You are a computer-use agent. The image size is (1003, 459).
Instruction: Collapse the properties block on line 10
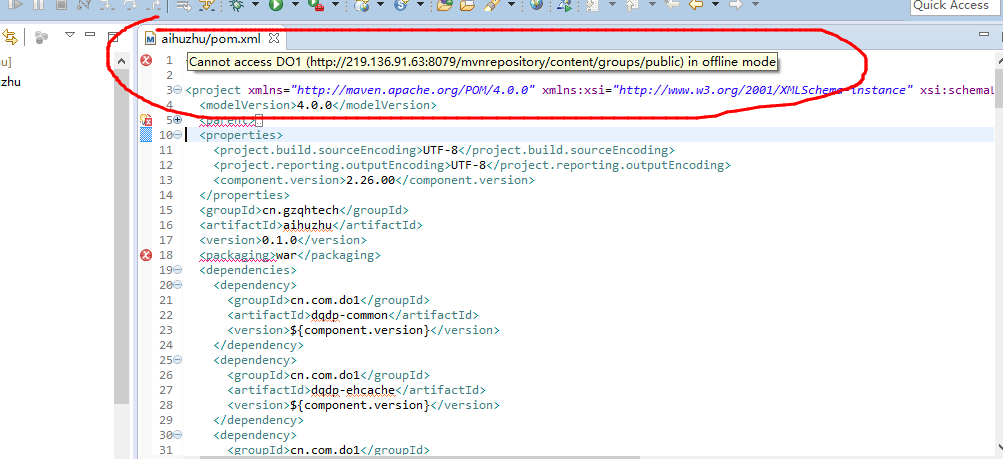pos(178,135)
